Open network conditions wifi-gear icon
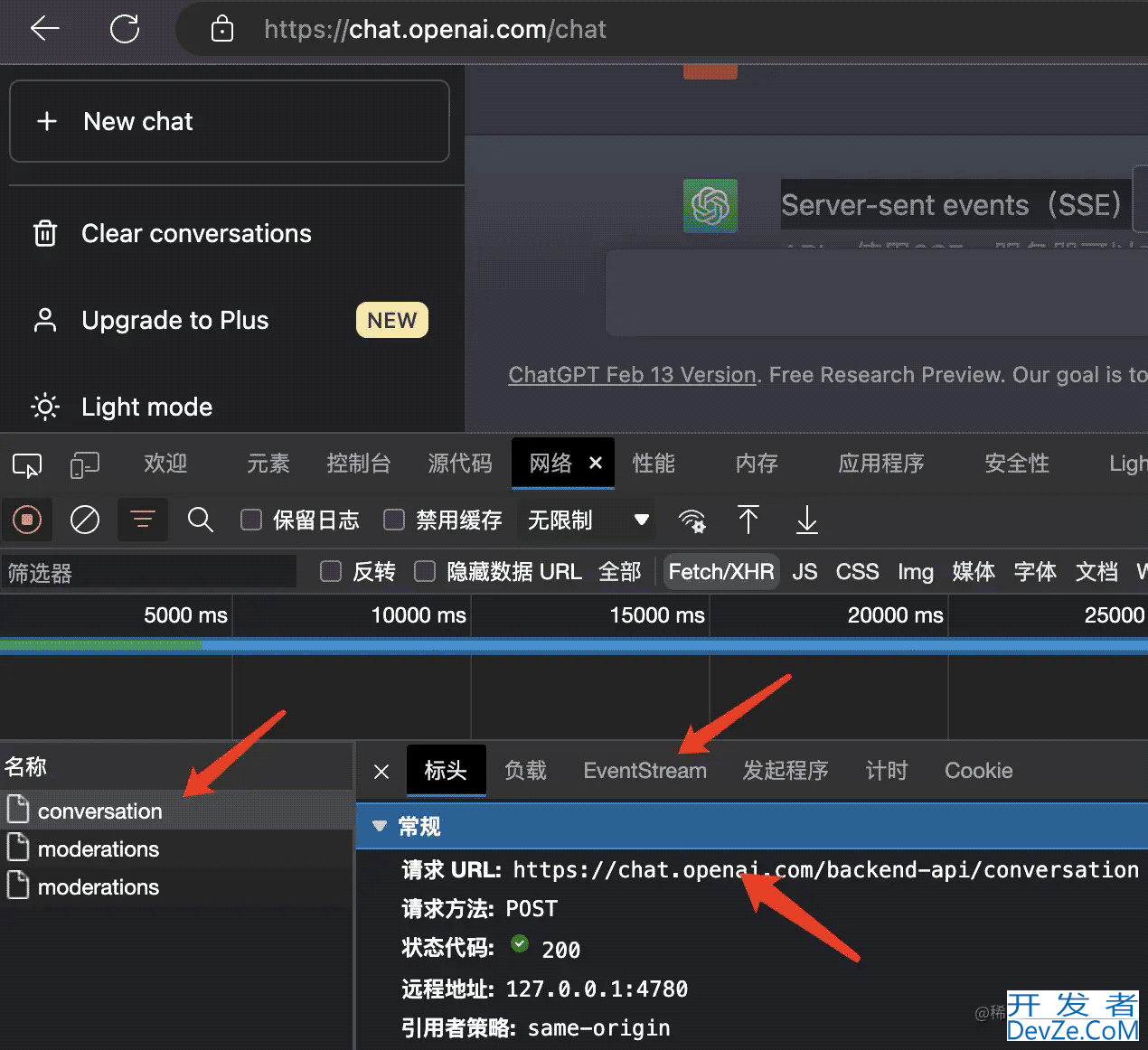Image resolution: width=1148 pixels, height=1050 pixels. (692, 520)
